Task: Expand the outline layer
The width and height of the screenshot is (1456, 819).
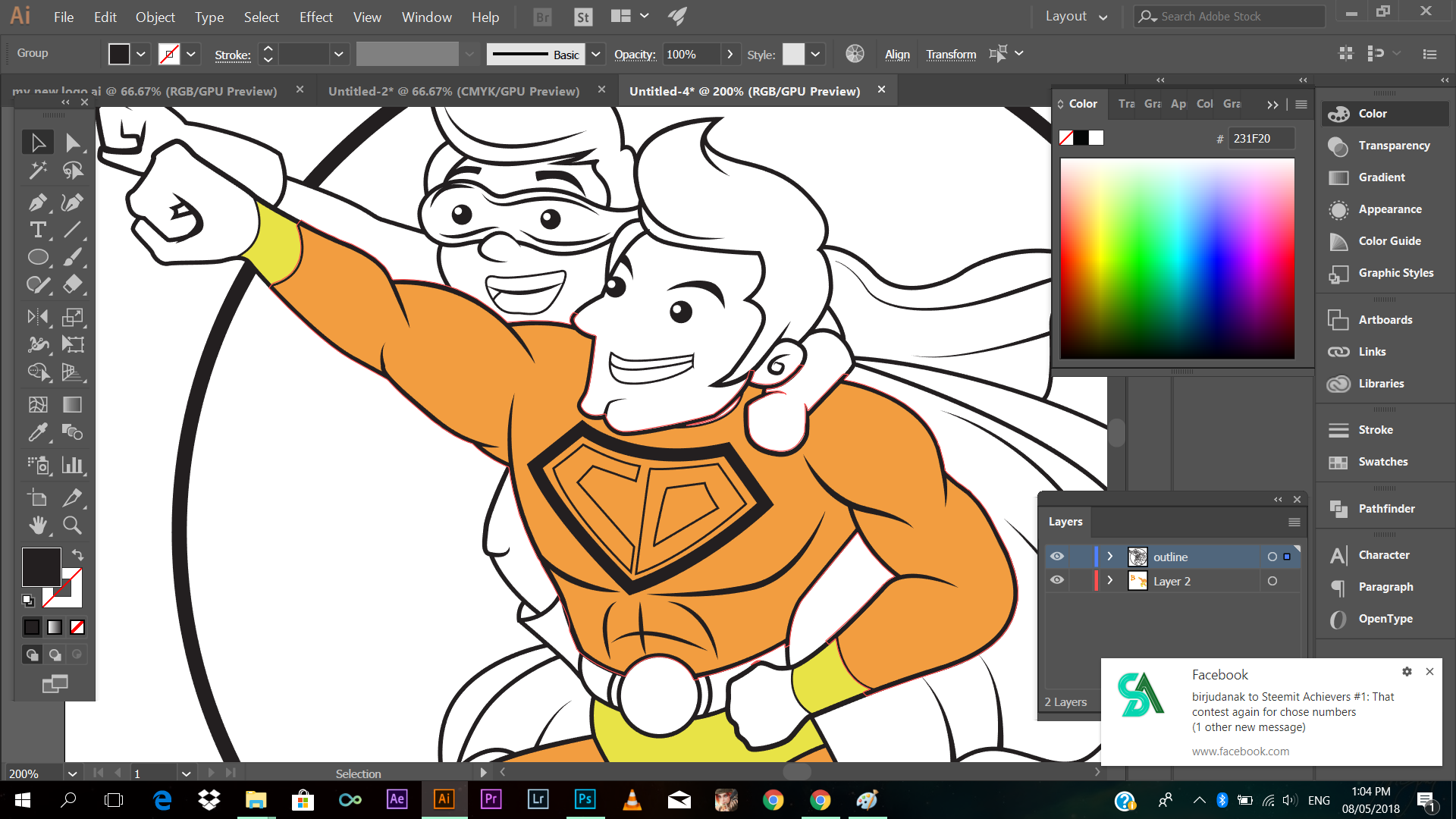Action: (1110, 557)
